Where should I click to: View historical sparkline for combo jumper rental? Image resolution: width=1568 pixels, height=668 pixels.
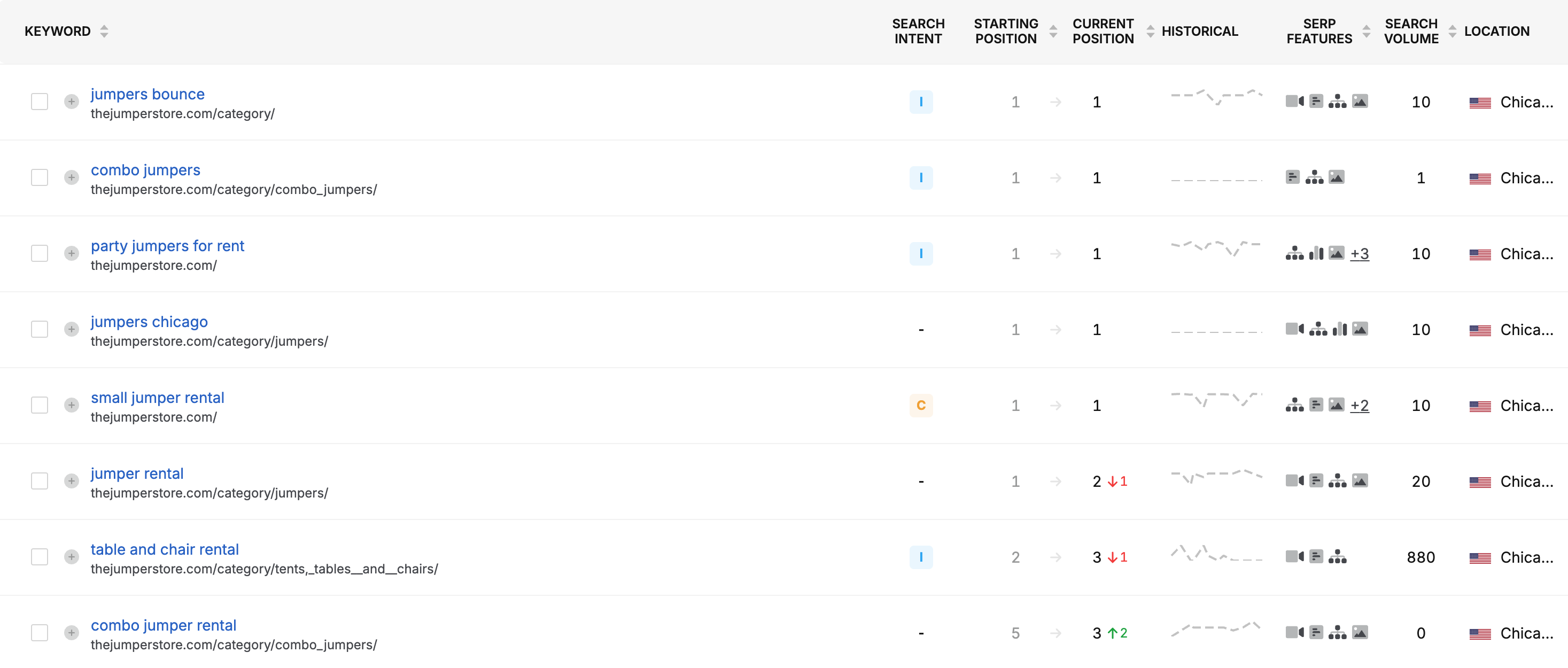(1216, 629)
